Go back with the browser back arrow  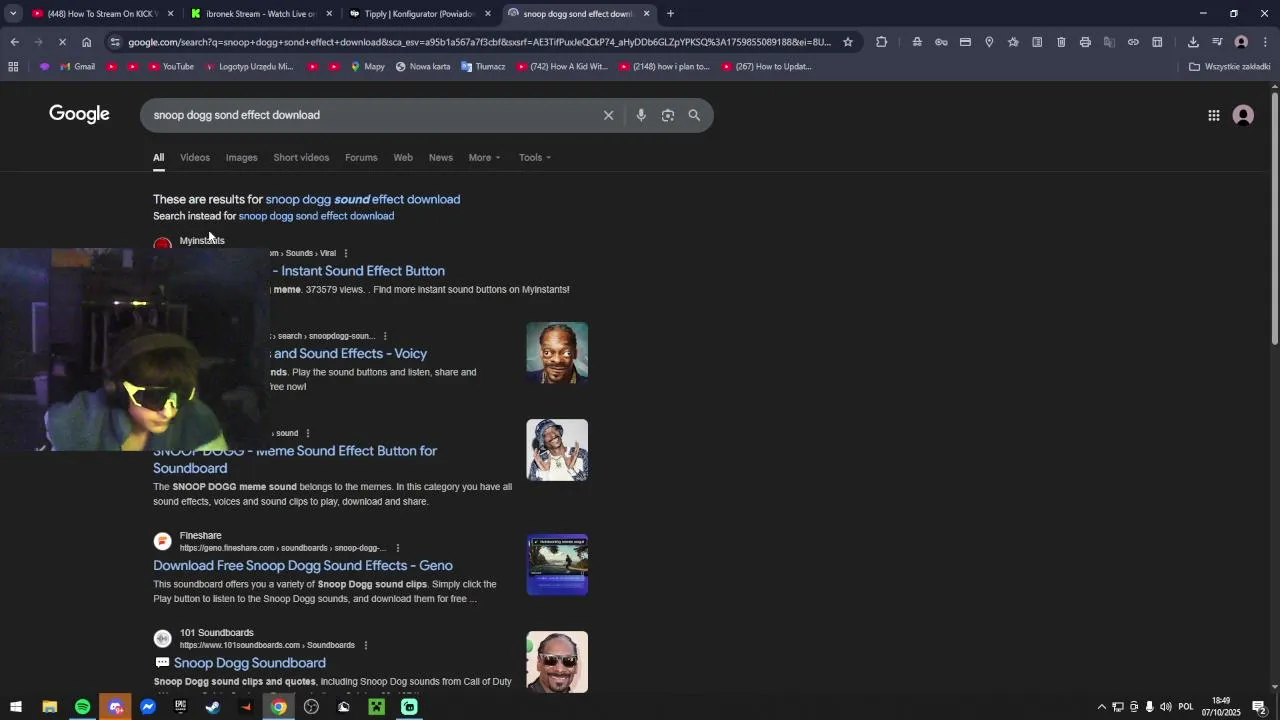click(15, 42)
